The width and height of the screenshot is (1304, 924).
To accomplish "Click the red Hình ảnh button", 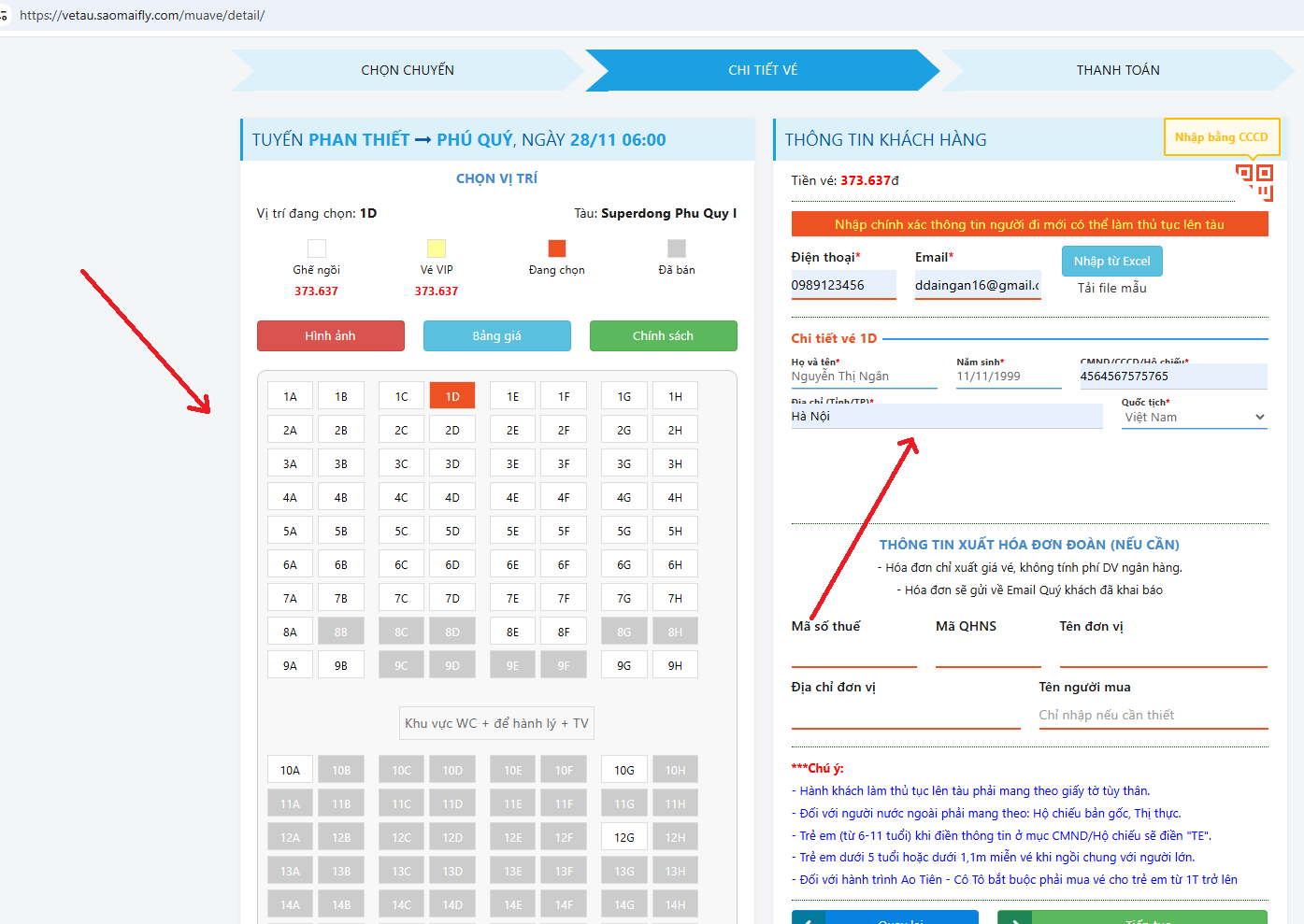I will [x=330, y=336].
